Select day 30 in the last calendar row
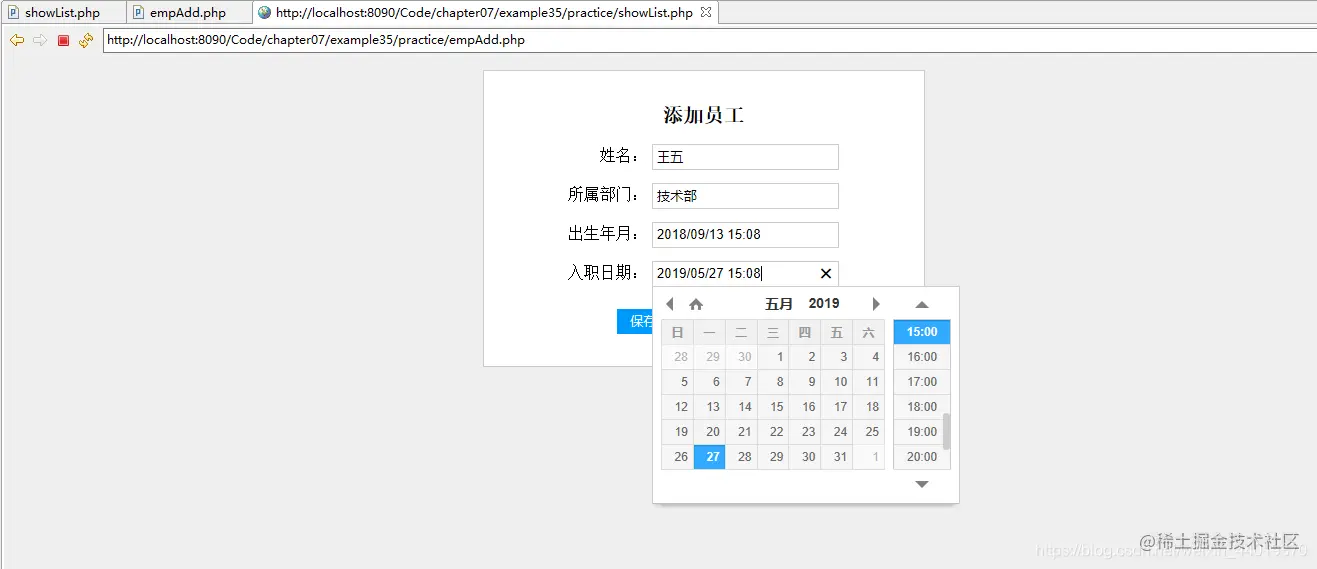The height and width of the screenshot is (569, 1317). [x=806, y=457]
